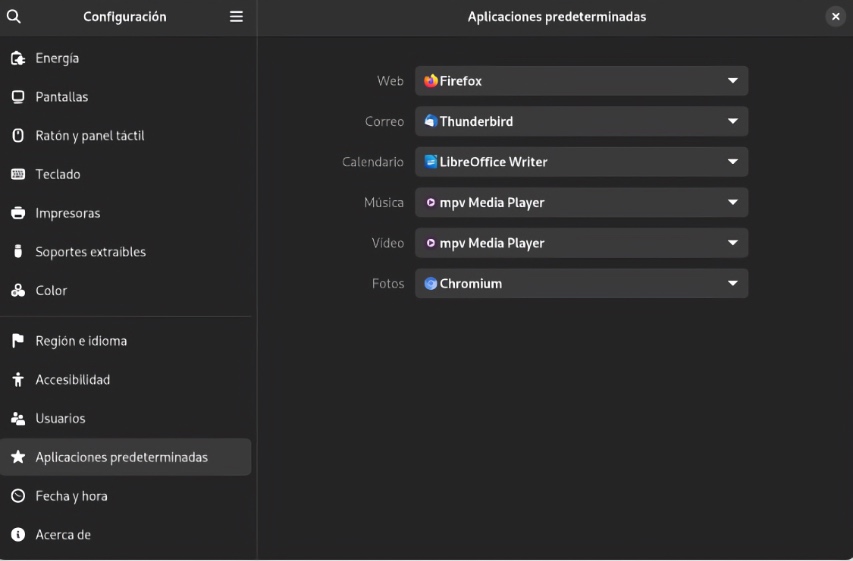Close the Aplicaciones predeterminadas window

pos(836,16)
